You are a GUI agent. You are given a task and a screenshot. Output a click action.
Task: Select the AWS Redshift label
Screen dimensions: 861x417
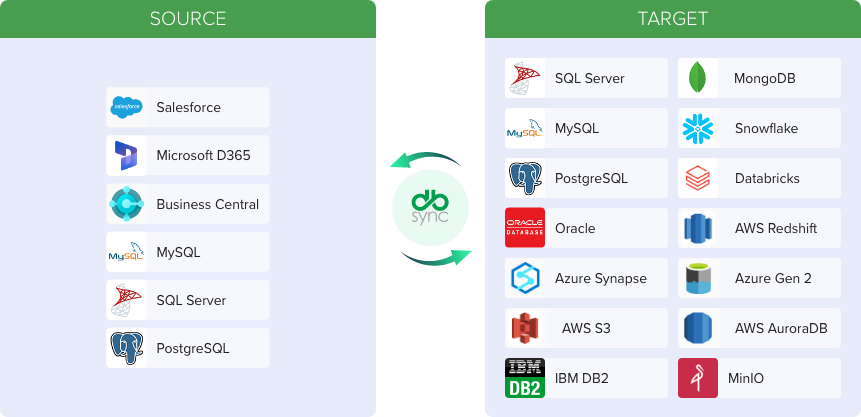(776, 228)
